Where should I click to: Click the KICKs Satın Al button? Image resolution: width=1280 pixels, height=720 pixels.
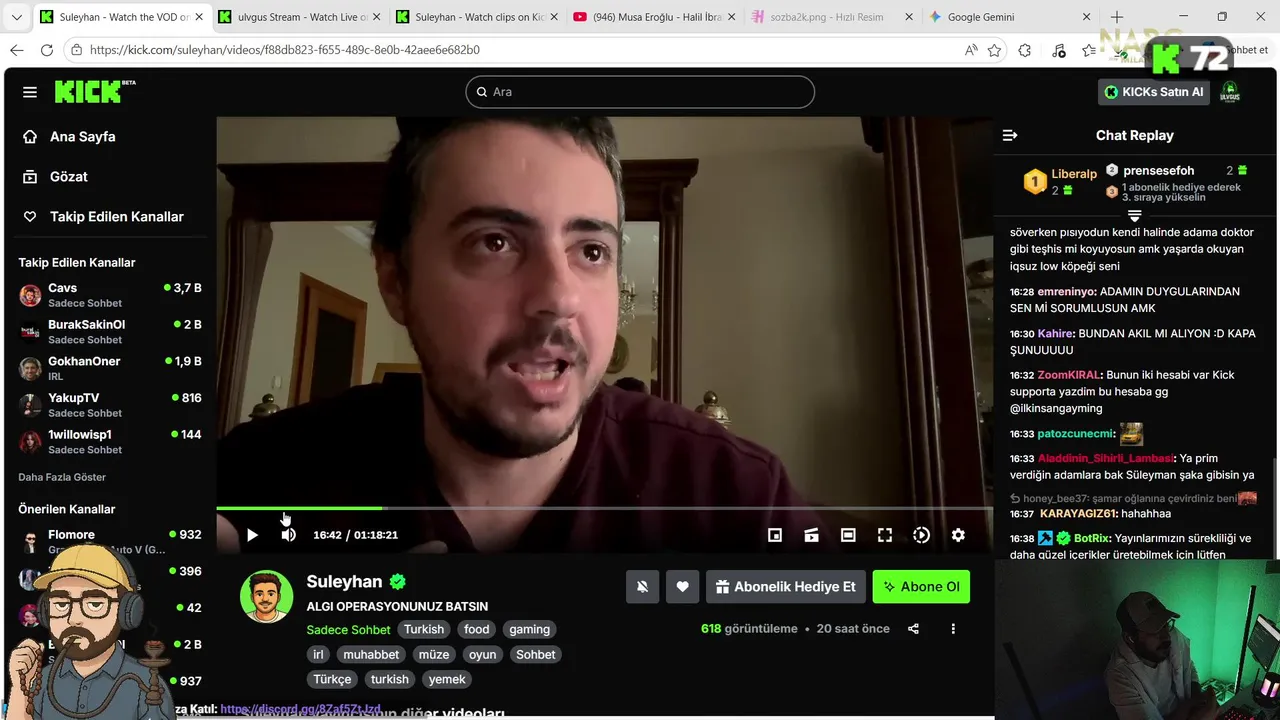[x=1155, y=92]
